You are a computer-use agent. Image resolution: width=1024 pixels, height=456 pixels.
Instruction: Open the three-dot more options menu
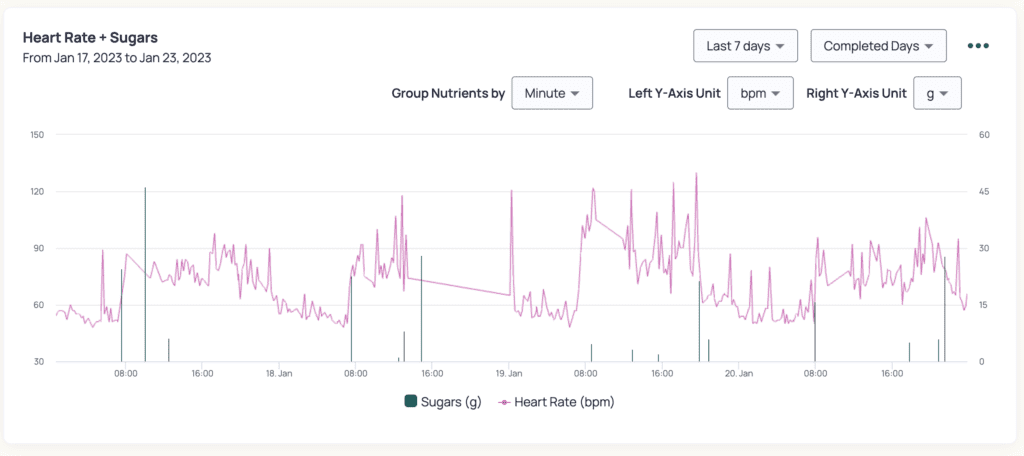(978, 46)
